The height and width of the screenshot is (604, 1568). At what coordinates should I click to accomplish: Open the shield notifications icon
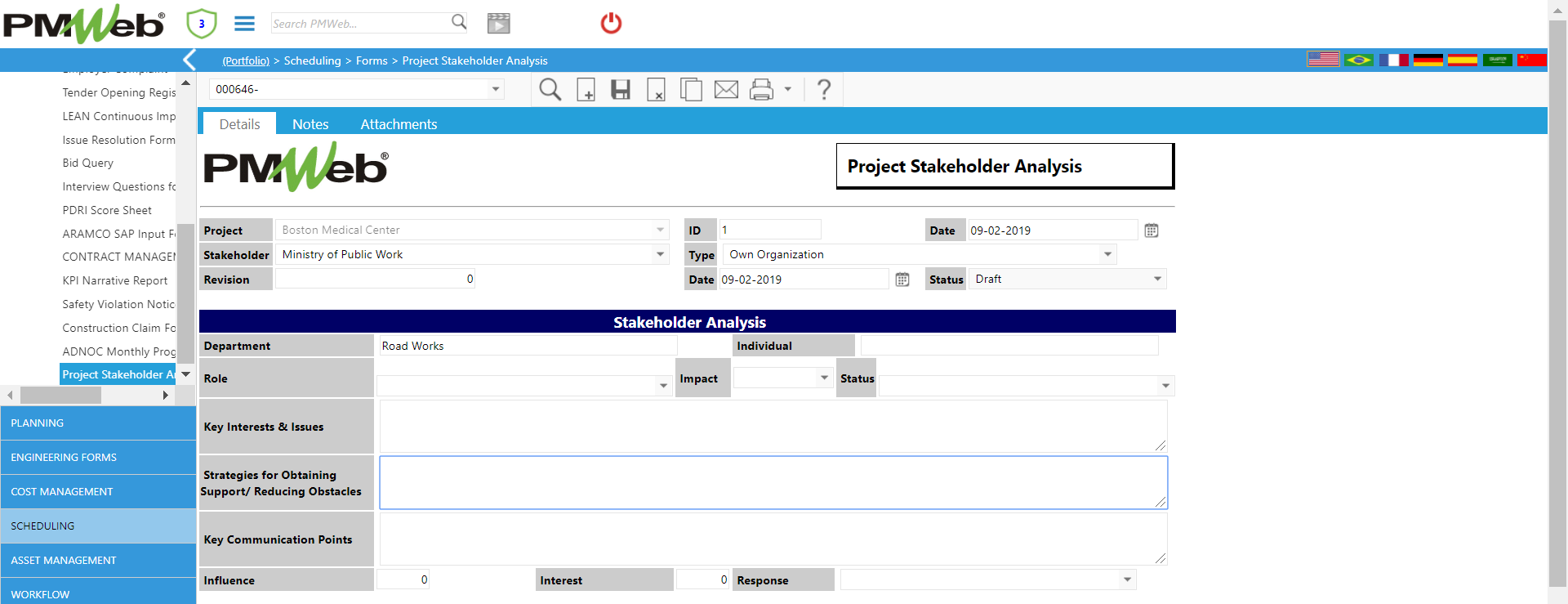click(202, 24)
